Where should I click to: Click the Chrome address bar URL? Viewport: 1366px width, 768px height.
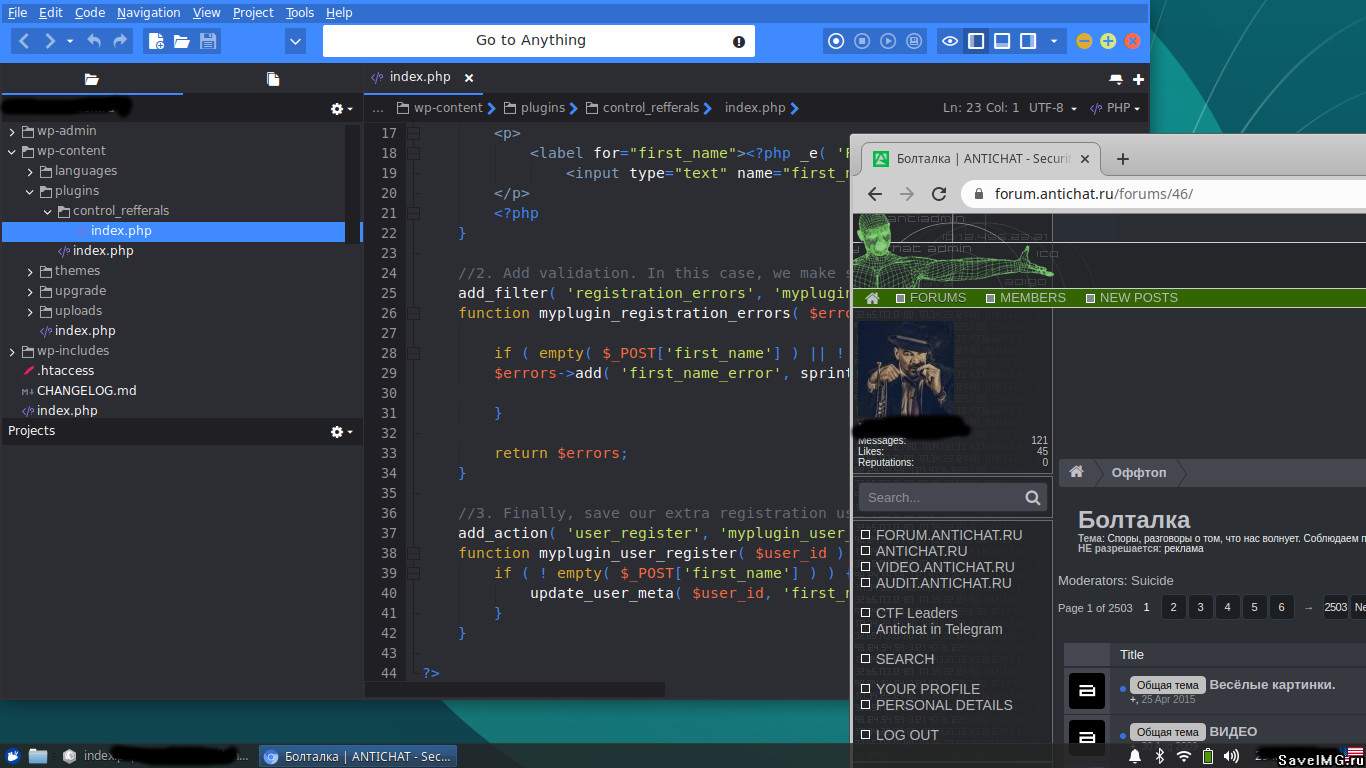(x=1093, y=194)
